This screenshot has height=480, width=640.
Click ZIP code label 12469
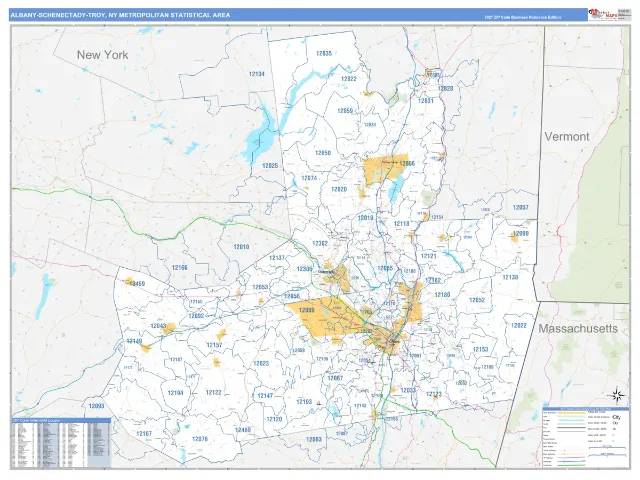(243, 430)
